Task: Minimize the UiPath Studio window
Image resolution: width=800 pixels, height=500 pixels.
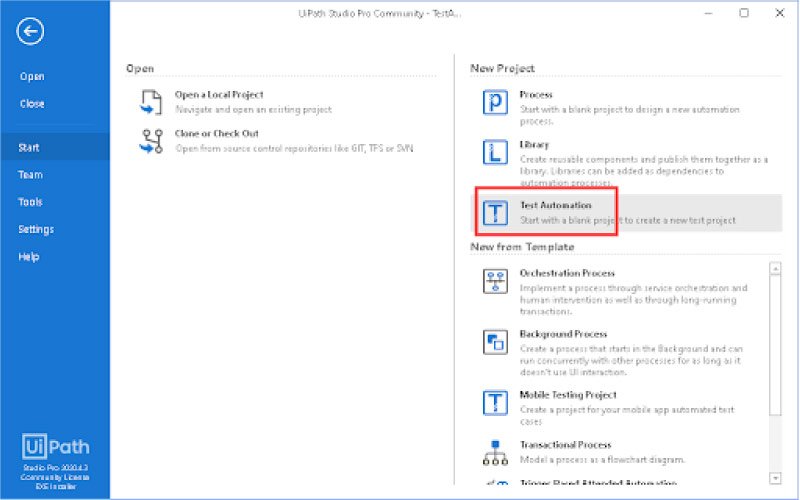Action: pyautogui.click(x=708, y=13)
